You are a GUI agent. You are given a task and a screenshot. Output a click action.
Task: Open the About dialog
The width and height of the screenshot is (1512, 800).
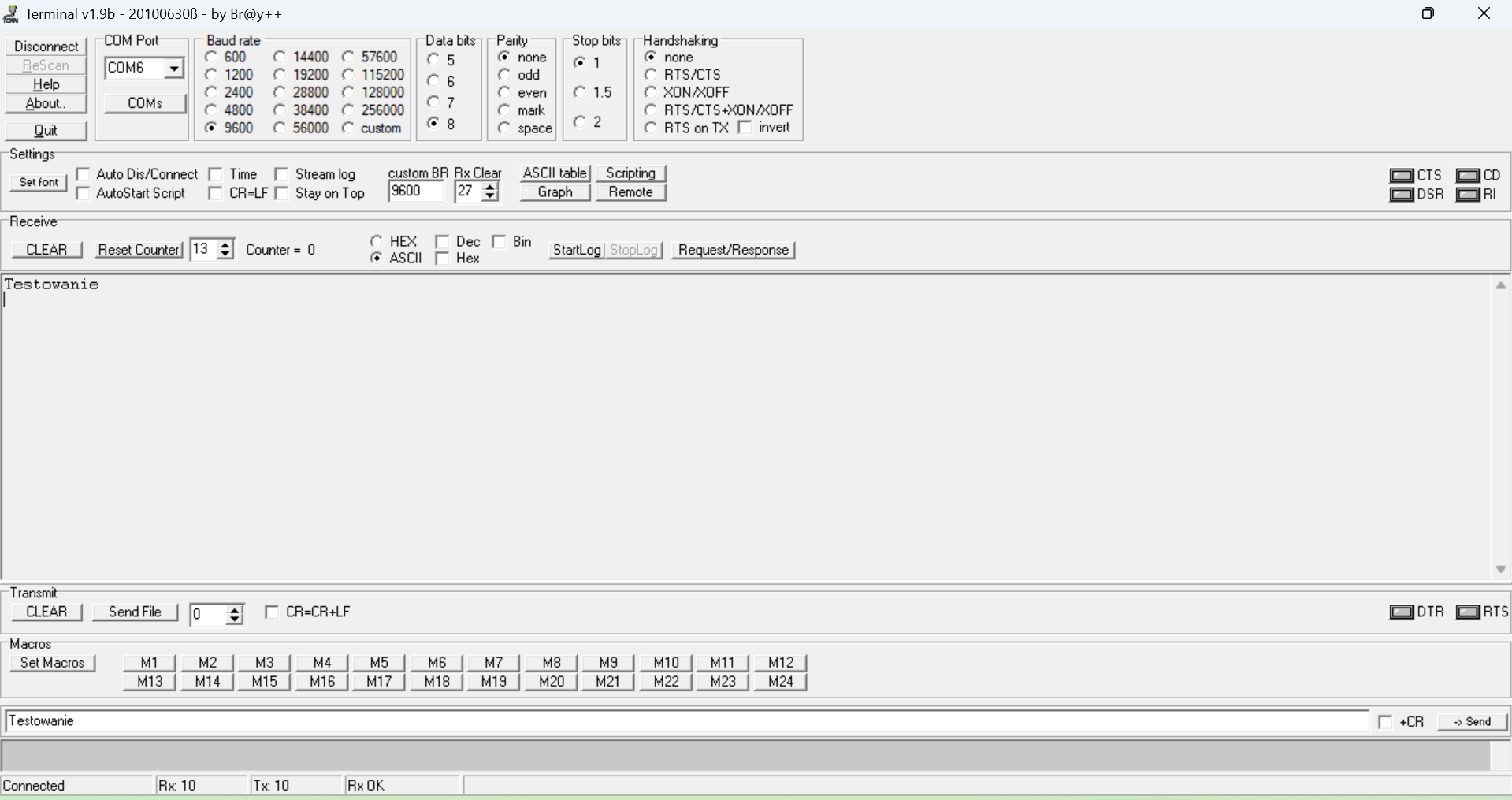point(46,103)
